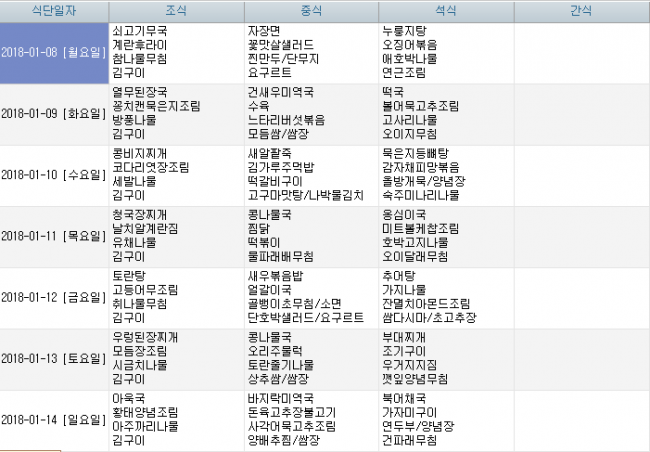Choose the 2018-01-14 [일요일] date cell
Viewport: 650px width, 452px height.
(x=54, y=419)
